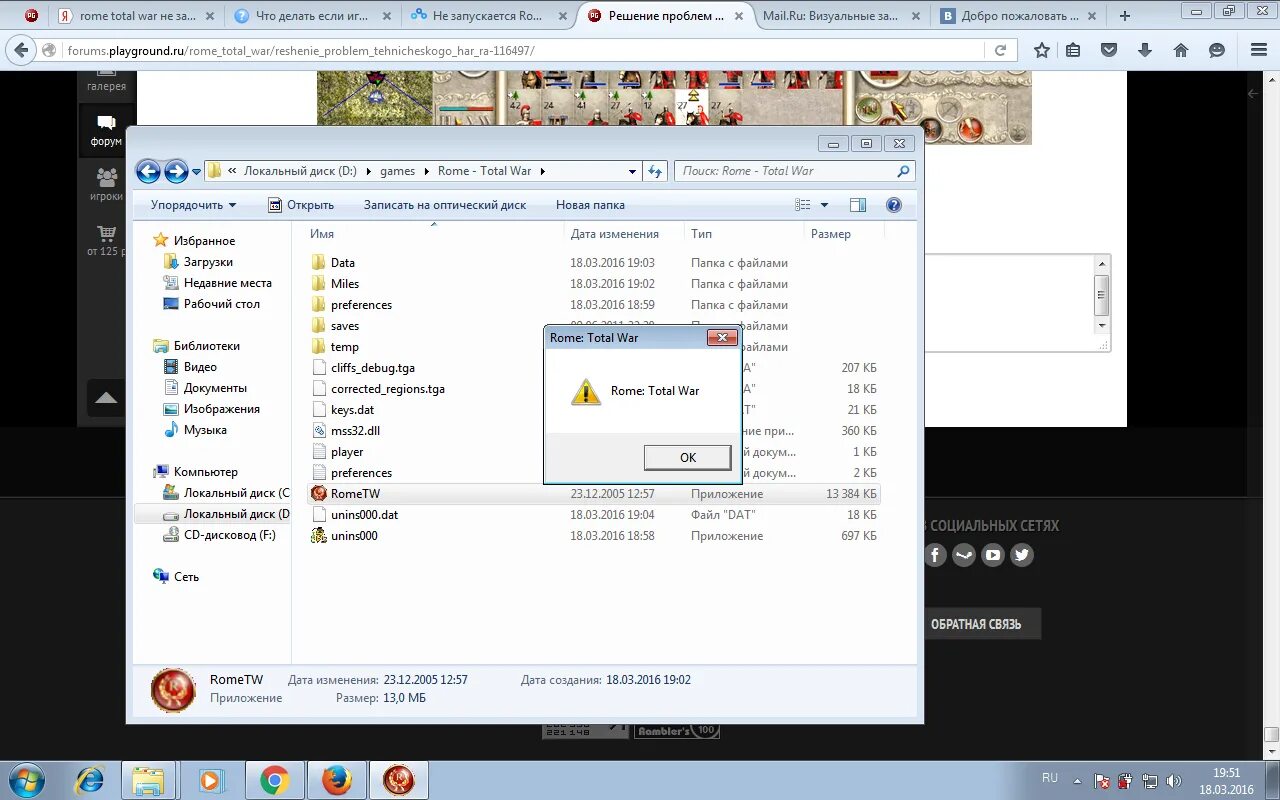Select the Miles folder
The image size is (1280, 800).
pos(345,284)
